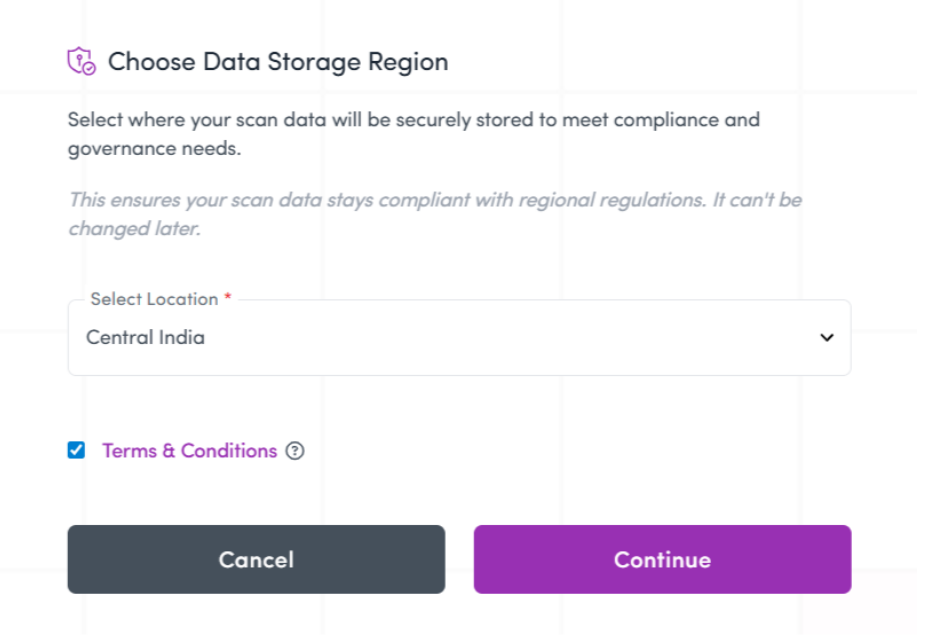This screenshot has height=638, width=926.
Task: Click the scan data description paragraph
Action: pos(413,134)
